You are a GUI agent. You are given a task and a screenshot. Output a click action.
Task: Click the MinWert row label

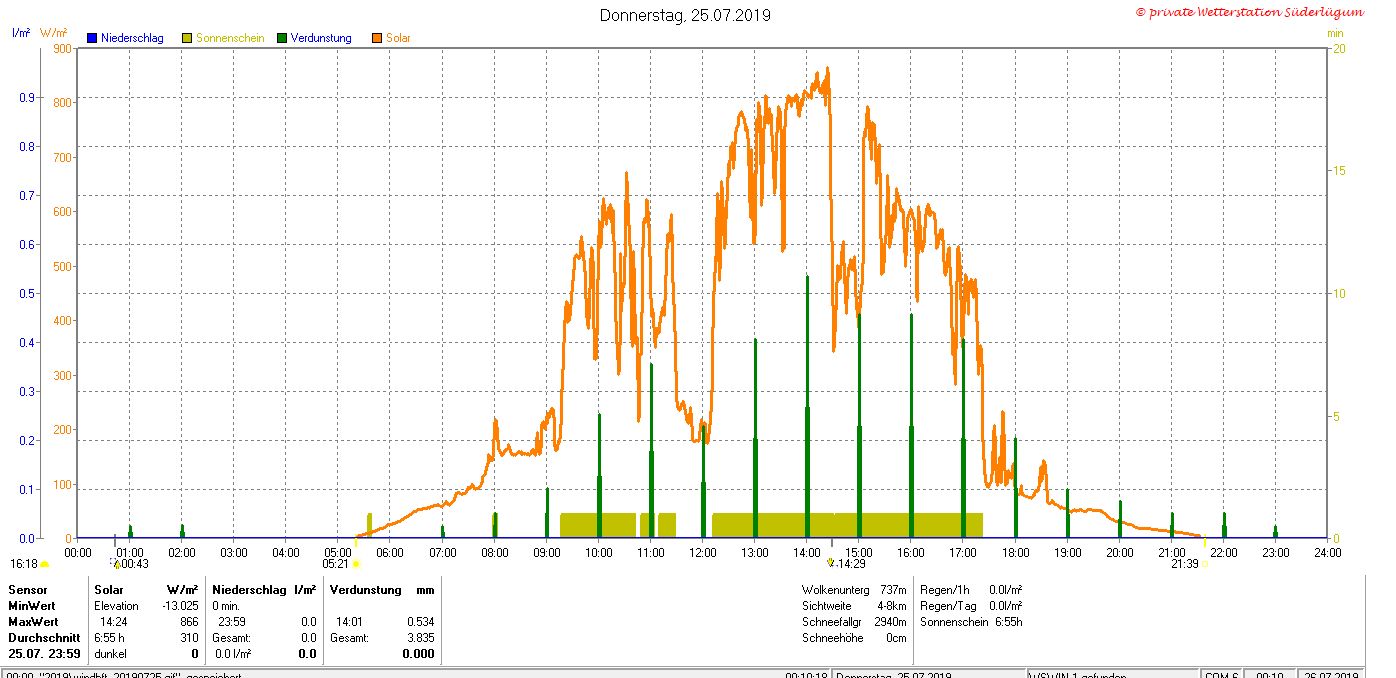[x=32, y=606]
